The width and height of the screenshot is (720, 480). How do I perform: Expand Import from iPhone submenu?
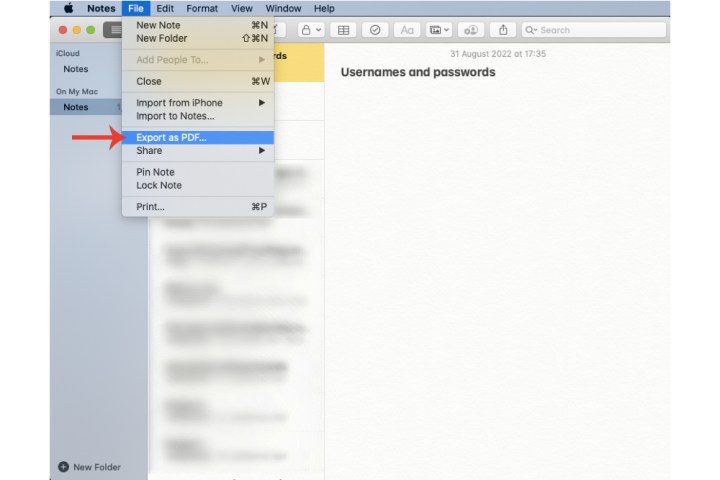tap(198, 102)
